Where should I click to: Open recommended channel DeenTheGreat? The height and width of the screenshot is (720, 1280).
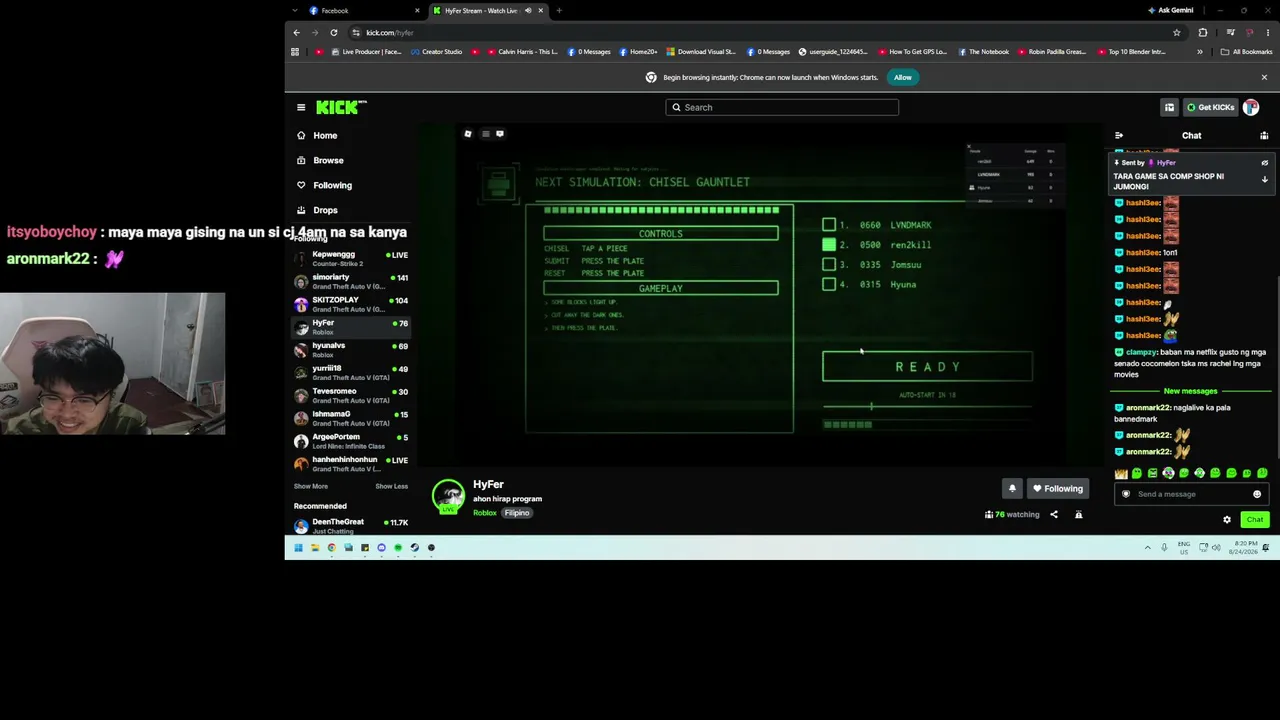tap(350, 525)
